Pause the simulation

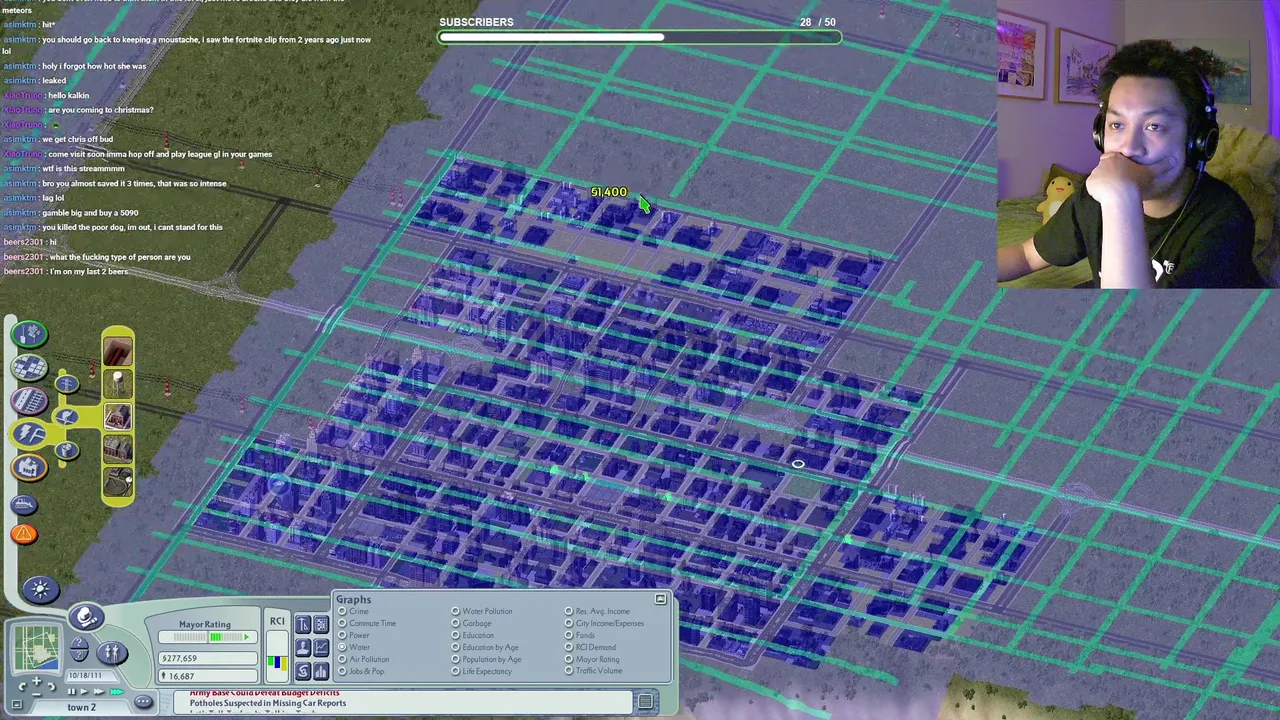tap(71, 691)
